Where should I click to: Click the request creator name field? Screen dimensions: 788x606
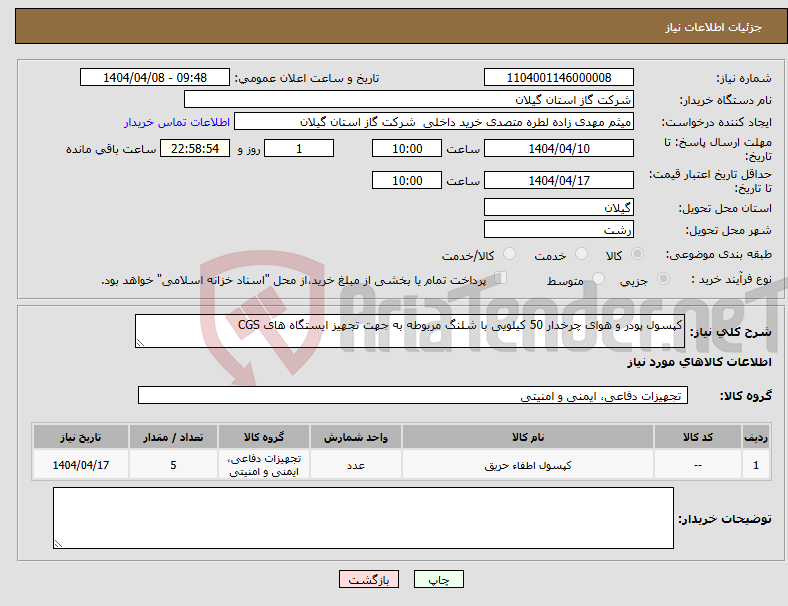tap(434, 122)
